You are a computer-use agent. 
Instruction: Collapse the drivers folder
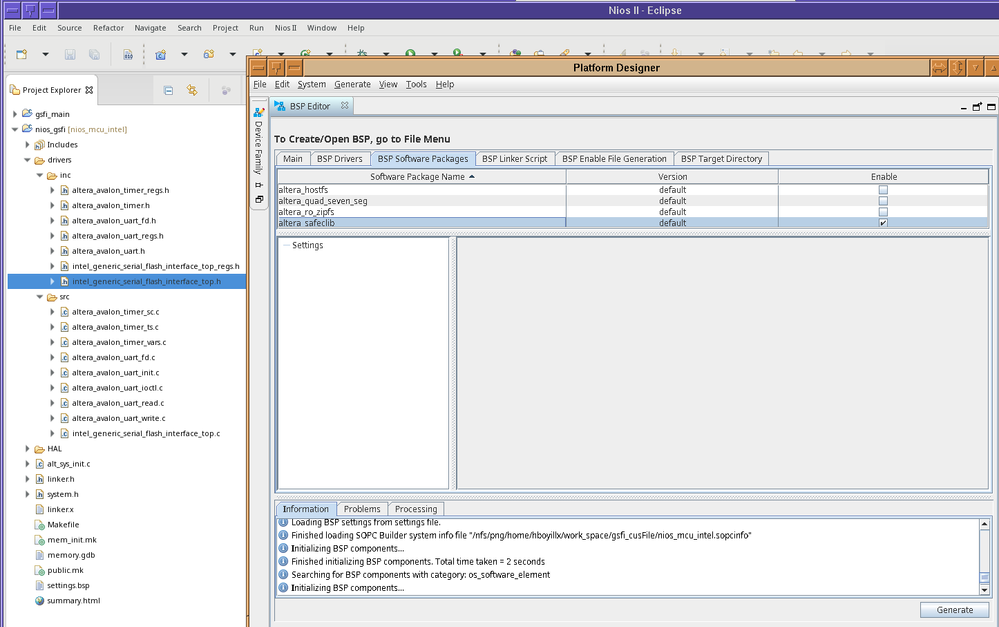click(28, 159)
